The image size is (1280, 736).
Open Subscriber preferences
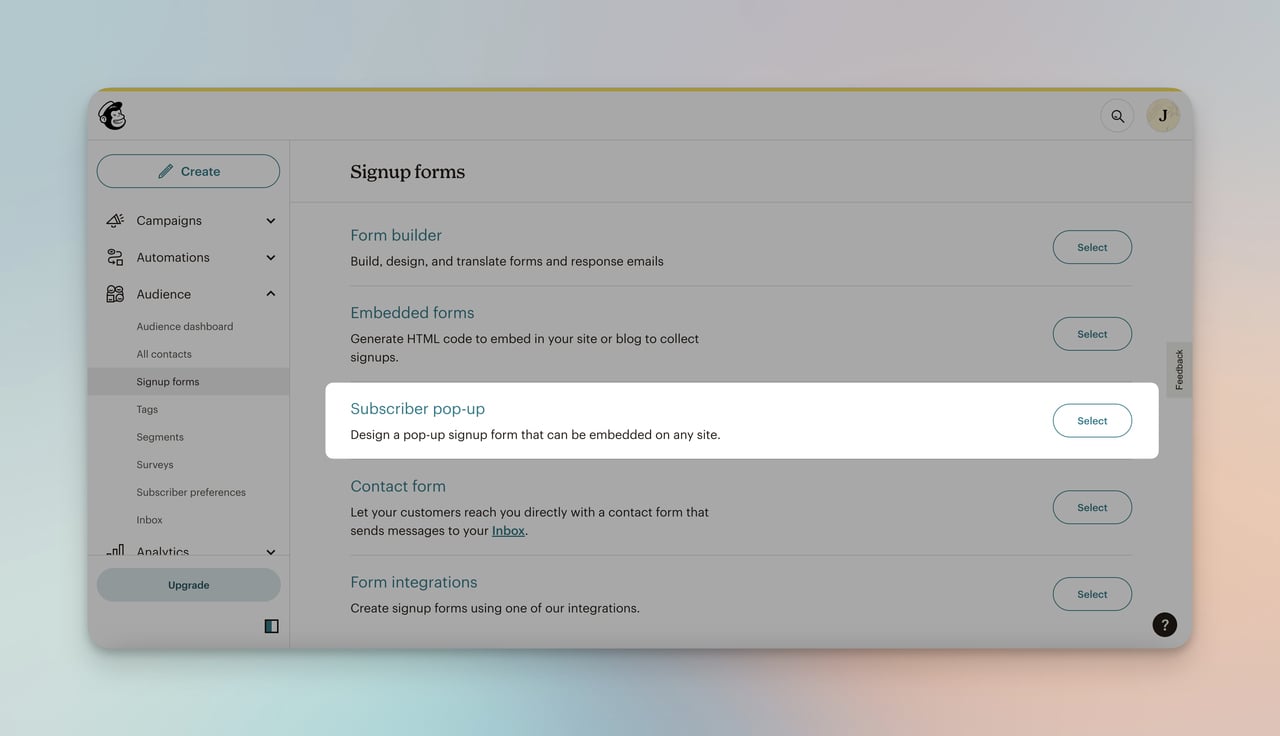point(191,492)
